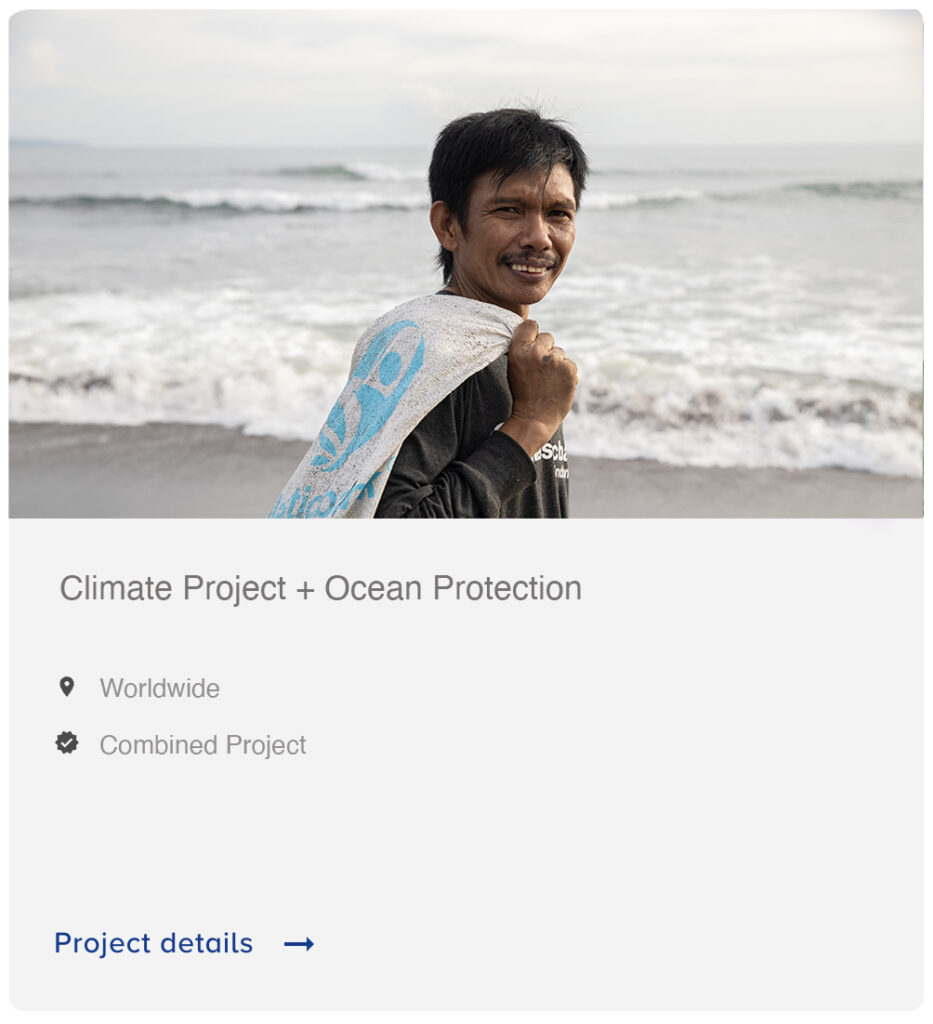Click the words "Ocean Protection" in the title
933x1024 pixels.
452,588
